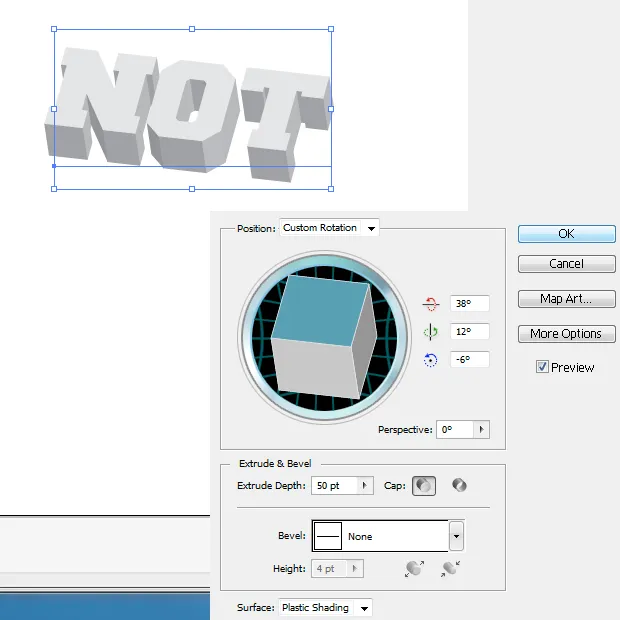Turn cap on for solid appearance

(x=424, y=486)
